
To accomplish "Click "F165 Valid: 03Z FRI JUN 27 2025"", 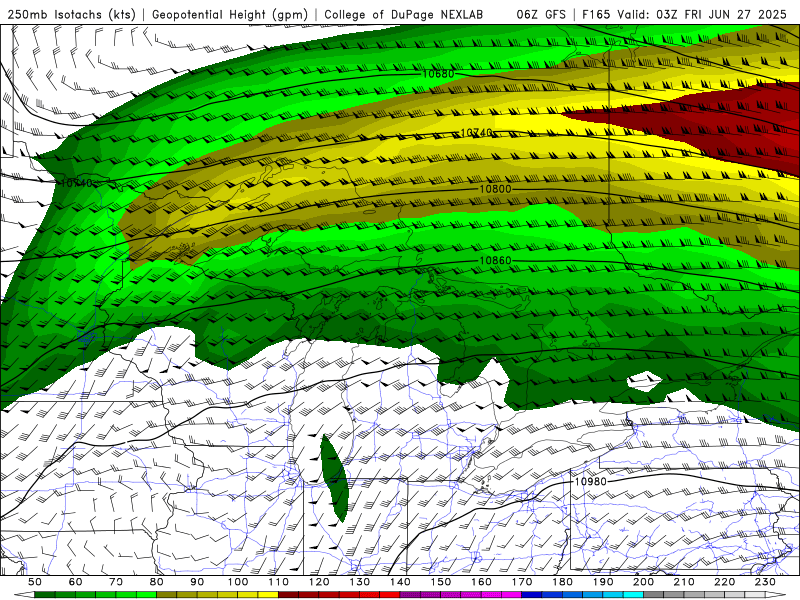I will click(684, 15).
